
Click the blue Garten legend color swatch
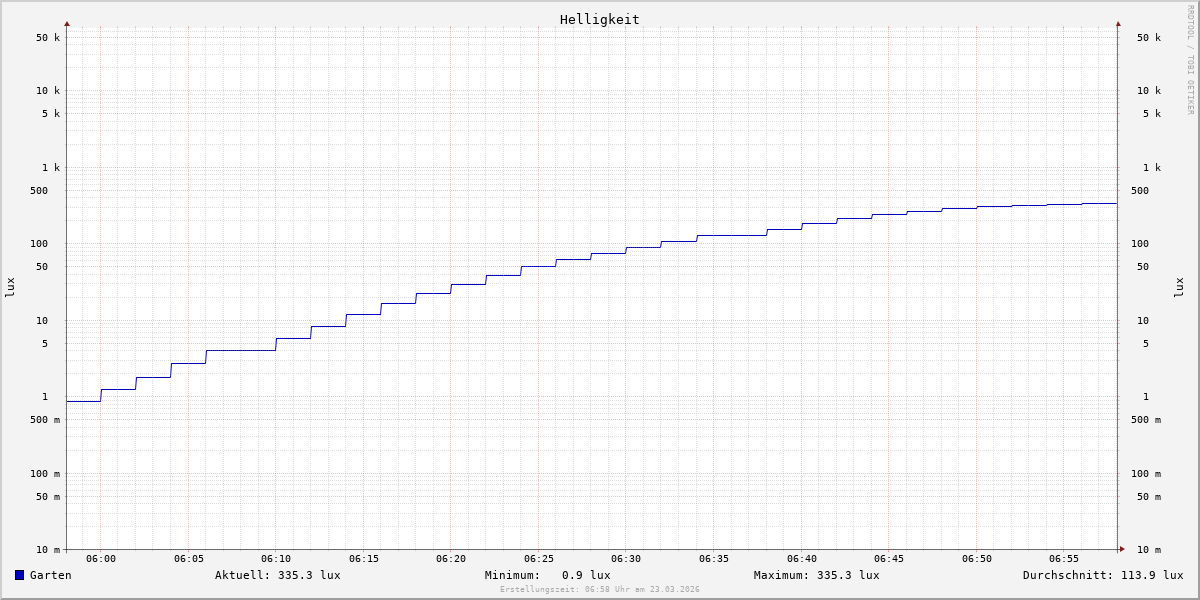pyautogui.click(x=19, y=575)
